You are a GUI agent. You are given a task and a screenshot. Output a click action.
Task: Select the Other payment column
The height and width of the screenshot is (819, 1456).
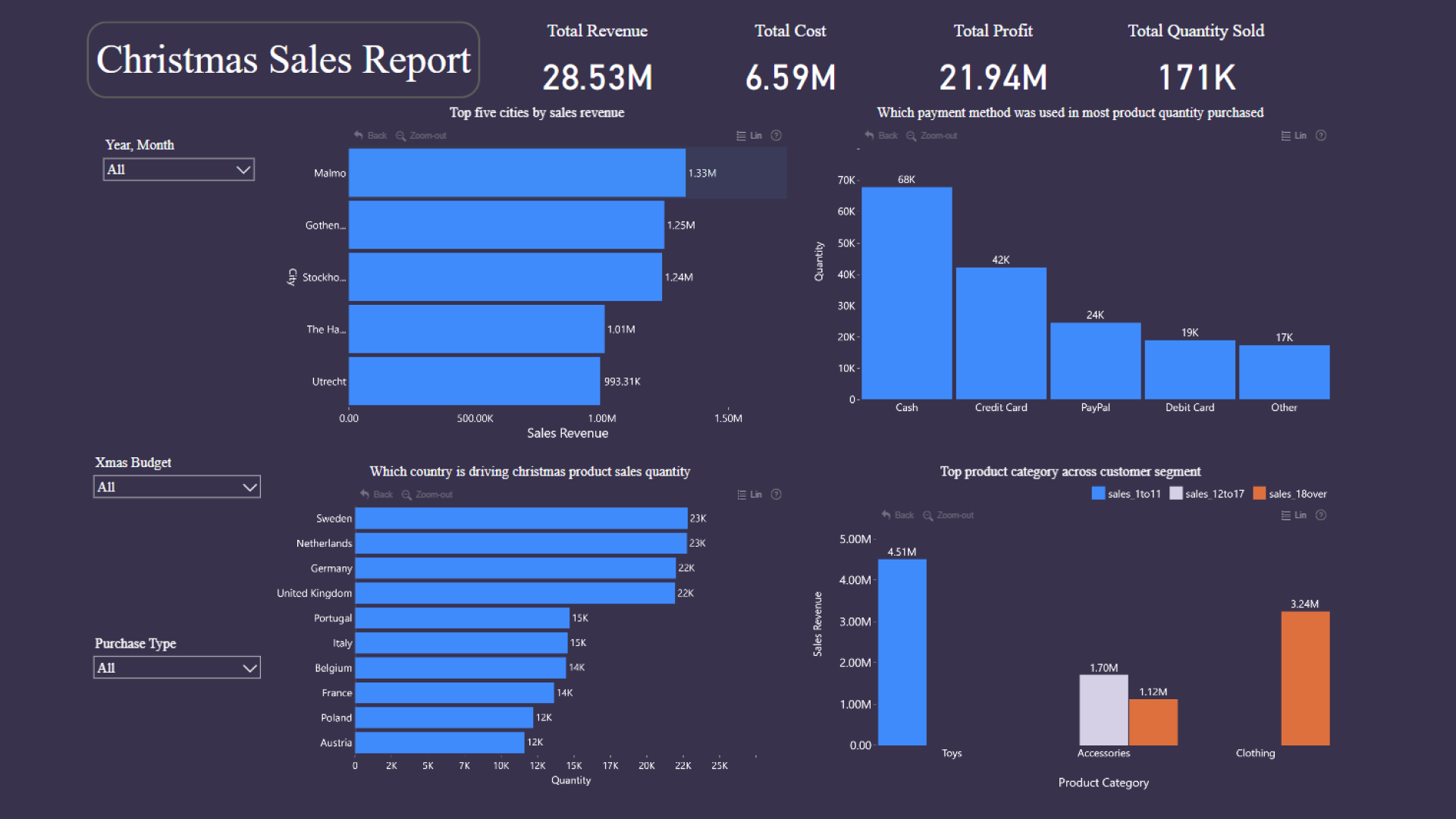click(x=1284, y=372)
